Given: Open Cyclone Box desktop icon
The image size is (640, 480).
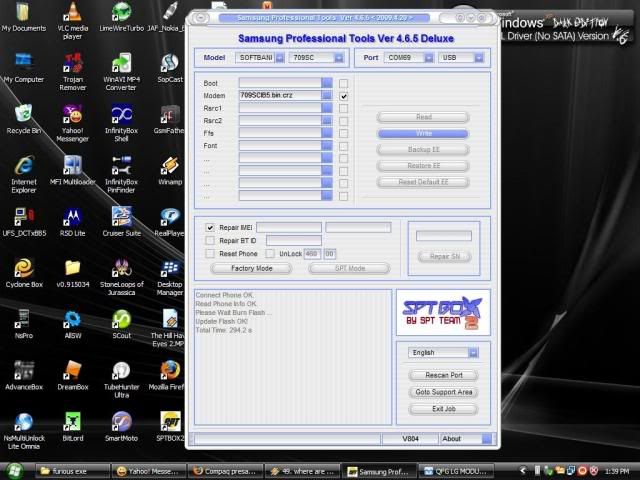Looking at the screenshot, I should 24,273.
